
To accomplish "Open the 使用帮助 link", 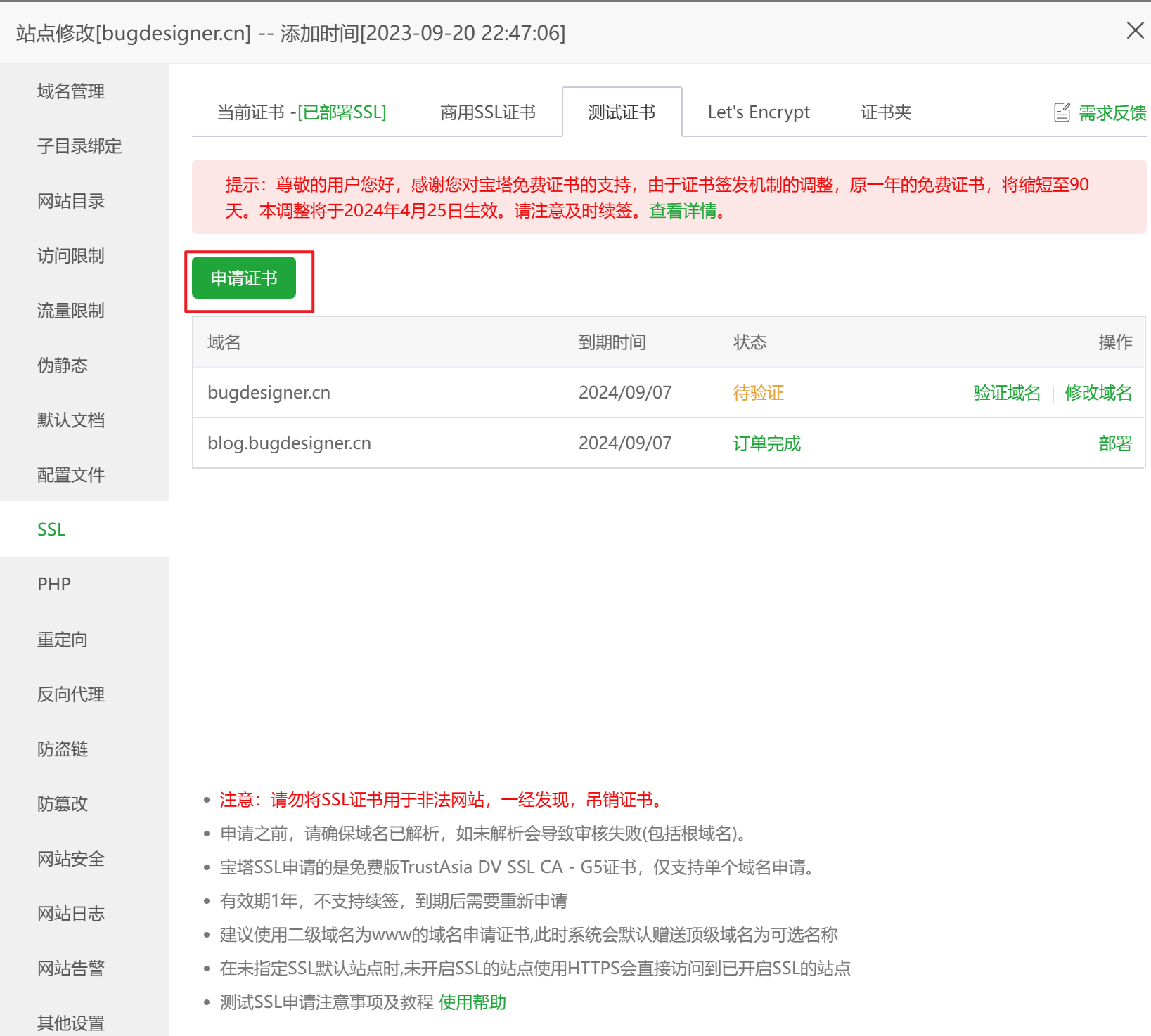I will [x=472, y=1002].
